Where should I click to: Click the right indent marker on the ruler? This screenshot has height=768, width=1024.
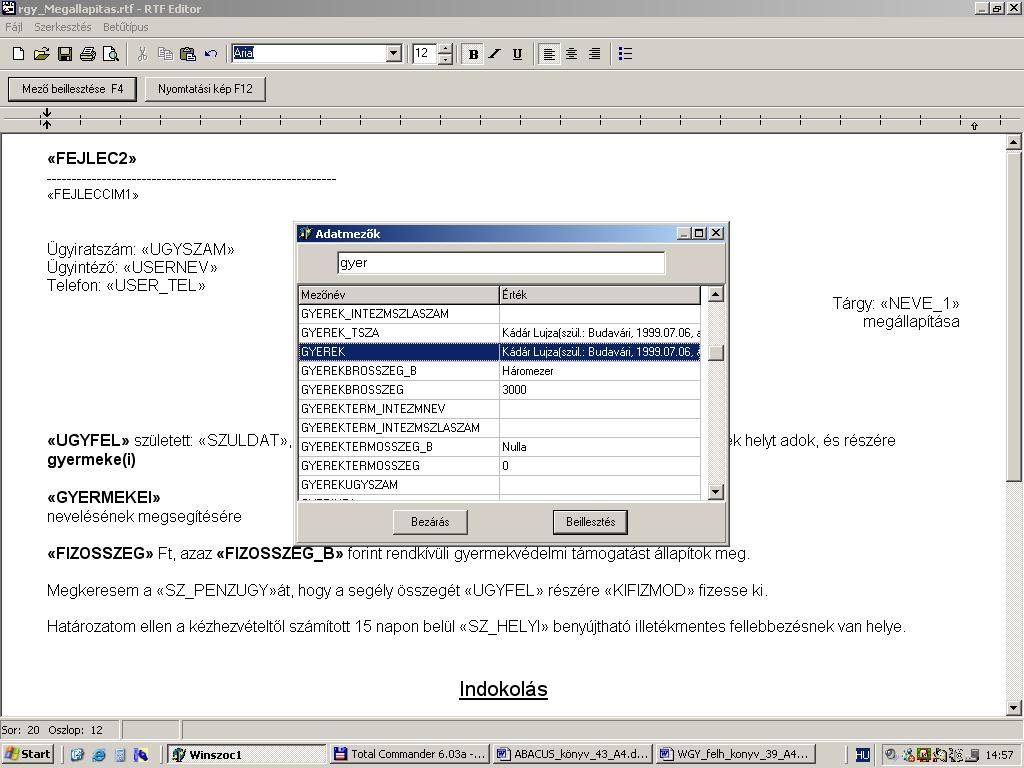974,125
